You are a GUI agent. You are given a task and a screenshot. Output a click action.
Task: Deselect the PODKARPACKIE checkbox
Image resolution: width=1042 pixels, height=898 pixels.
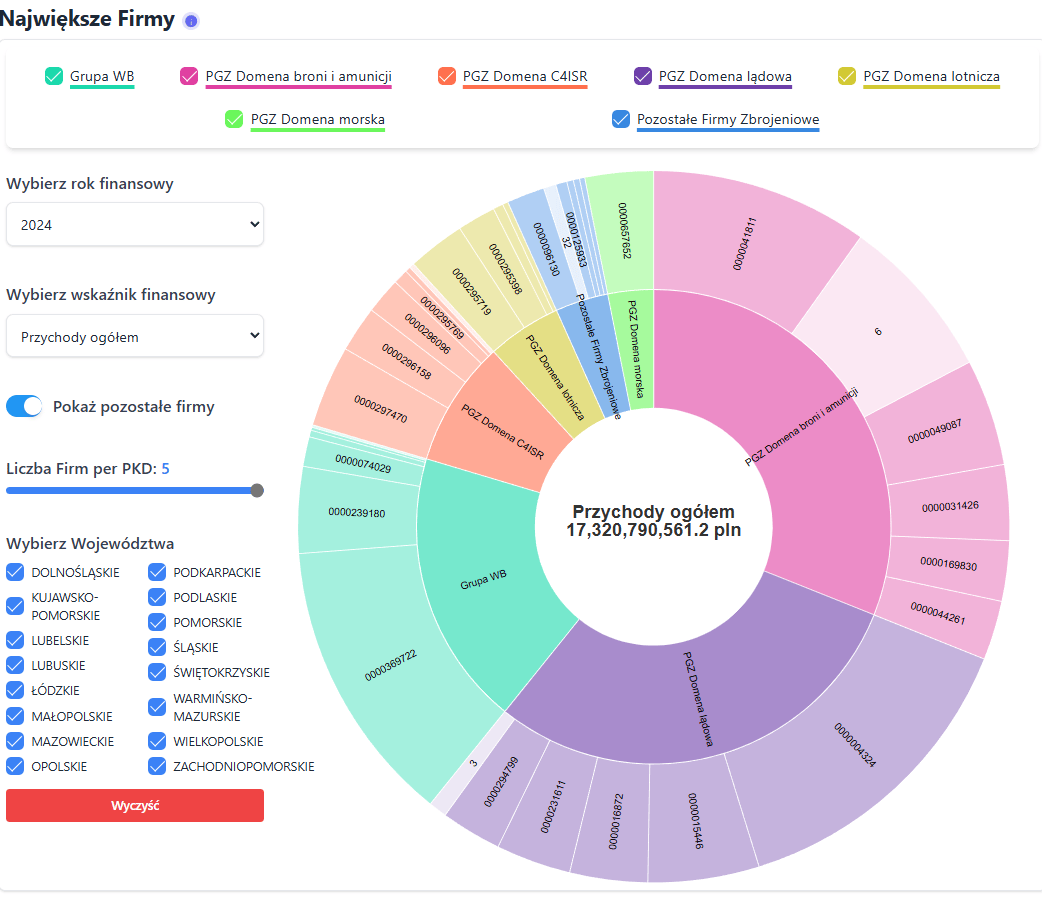click(x=158, y=572)
